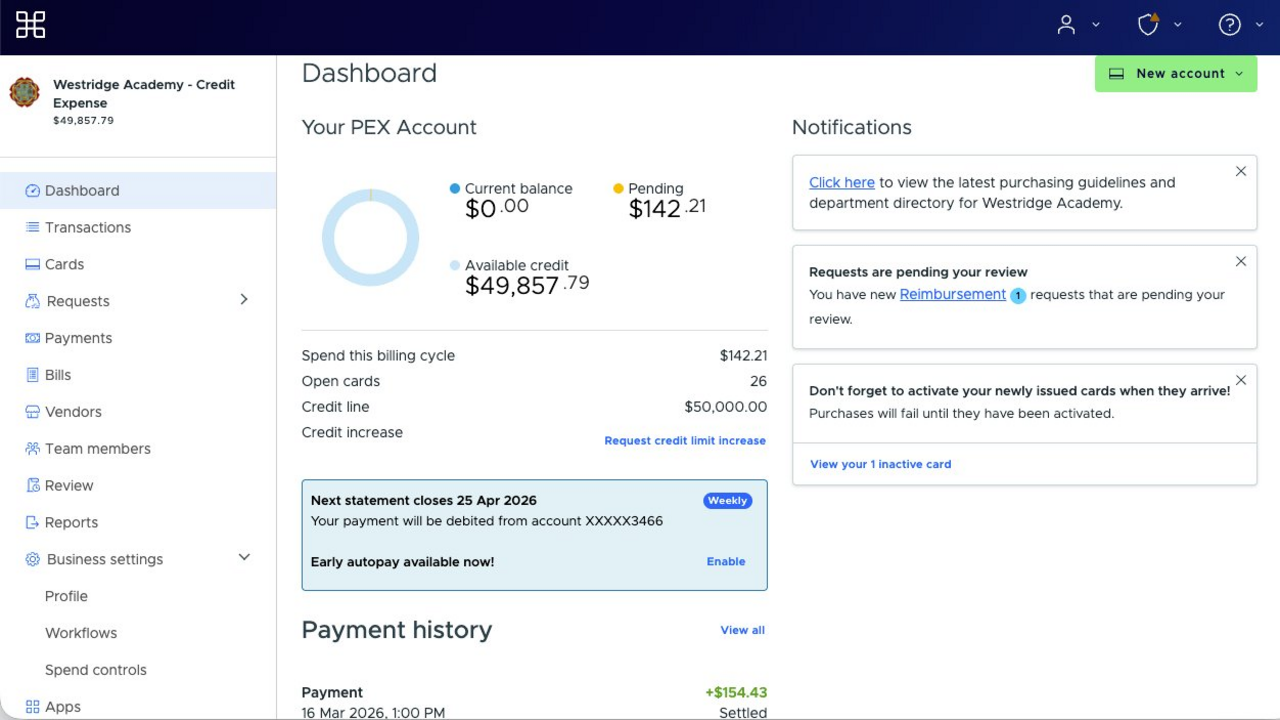Go to Dashboard in the sidebar

[138, 191]
